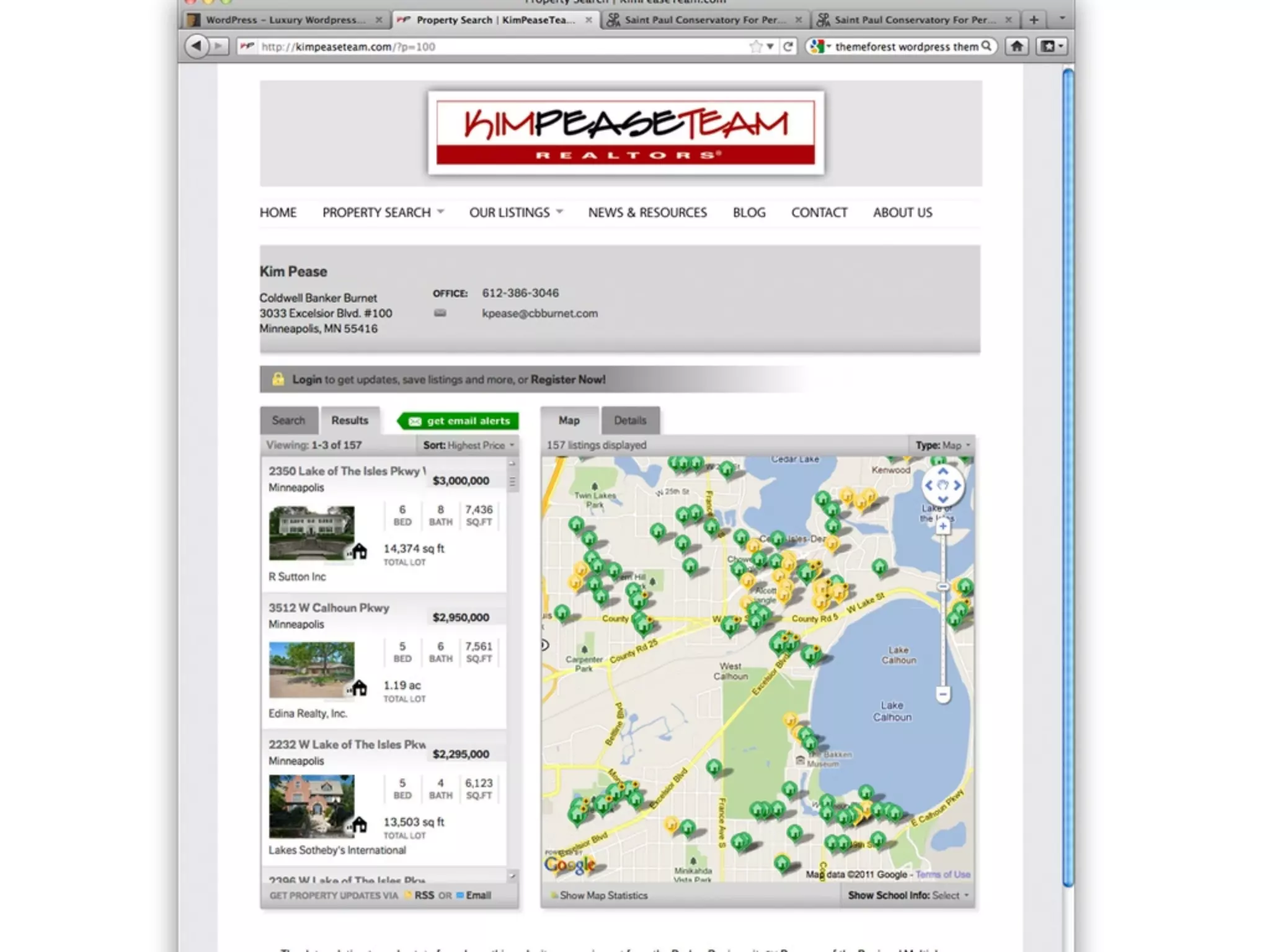This screenshot has width=1270, height=952.
Task: Click the browser back arrow button
Action: [x=197, y=46]
